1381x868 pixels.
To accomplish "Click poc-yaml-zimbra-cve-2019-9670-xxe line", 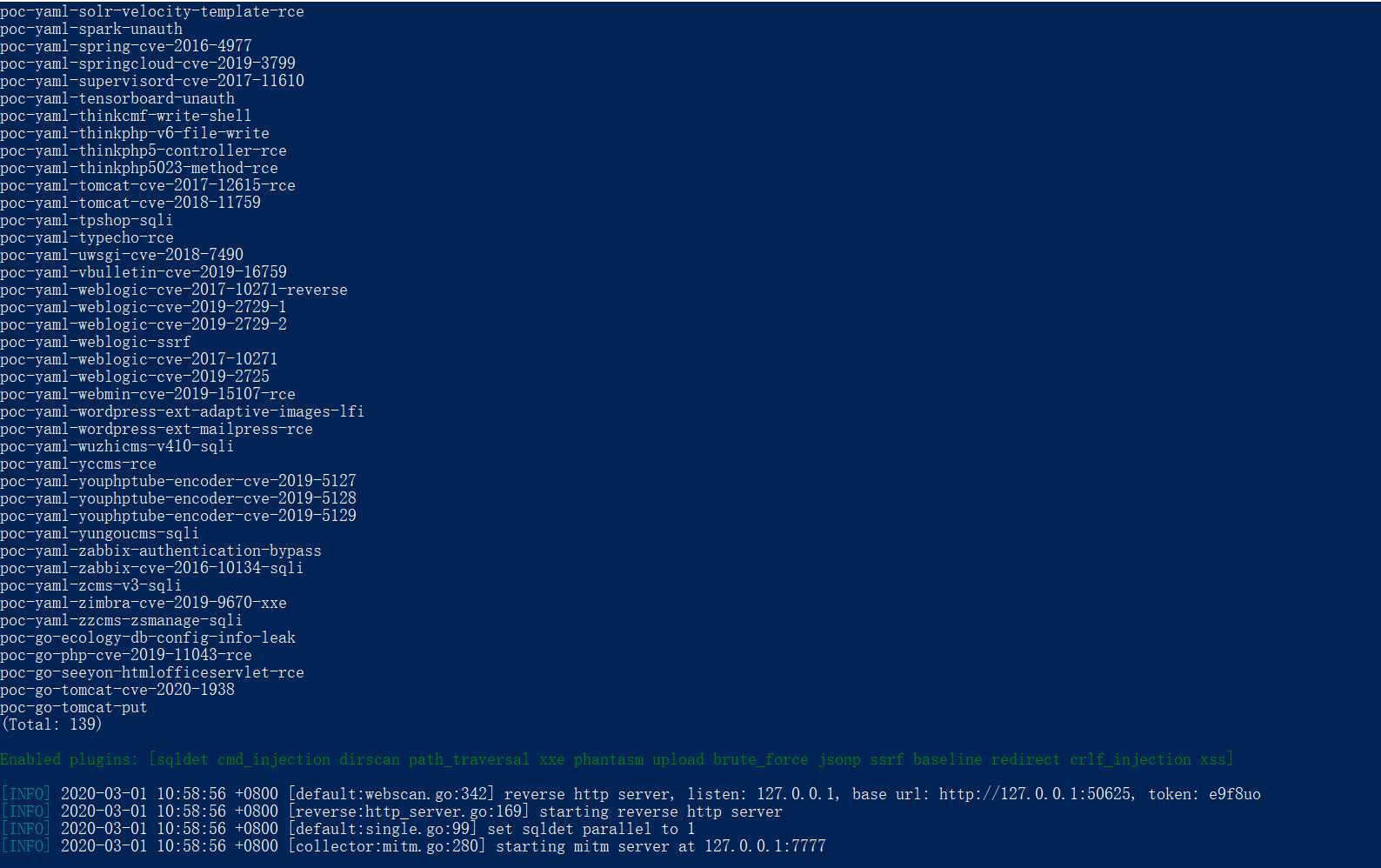I will click(x=143, y=603).
